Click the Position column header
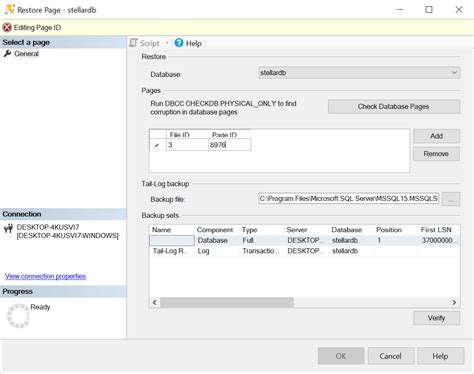 (x=396, y=230)
